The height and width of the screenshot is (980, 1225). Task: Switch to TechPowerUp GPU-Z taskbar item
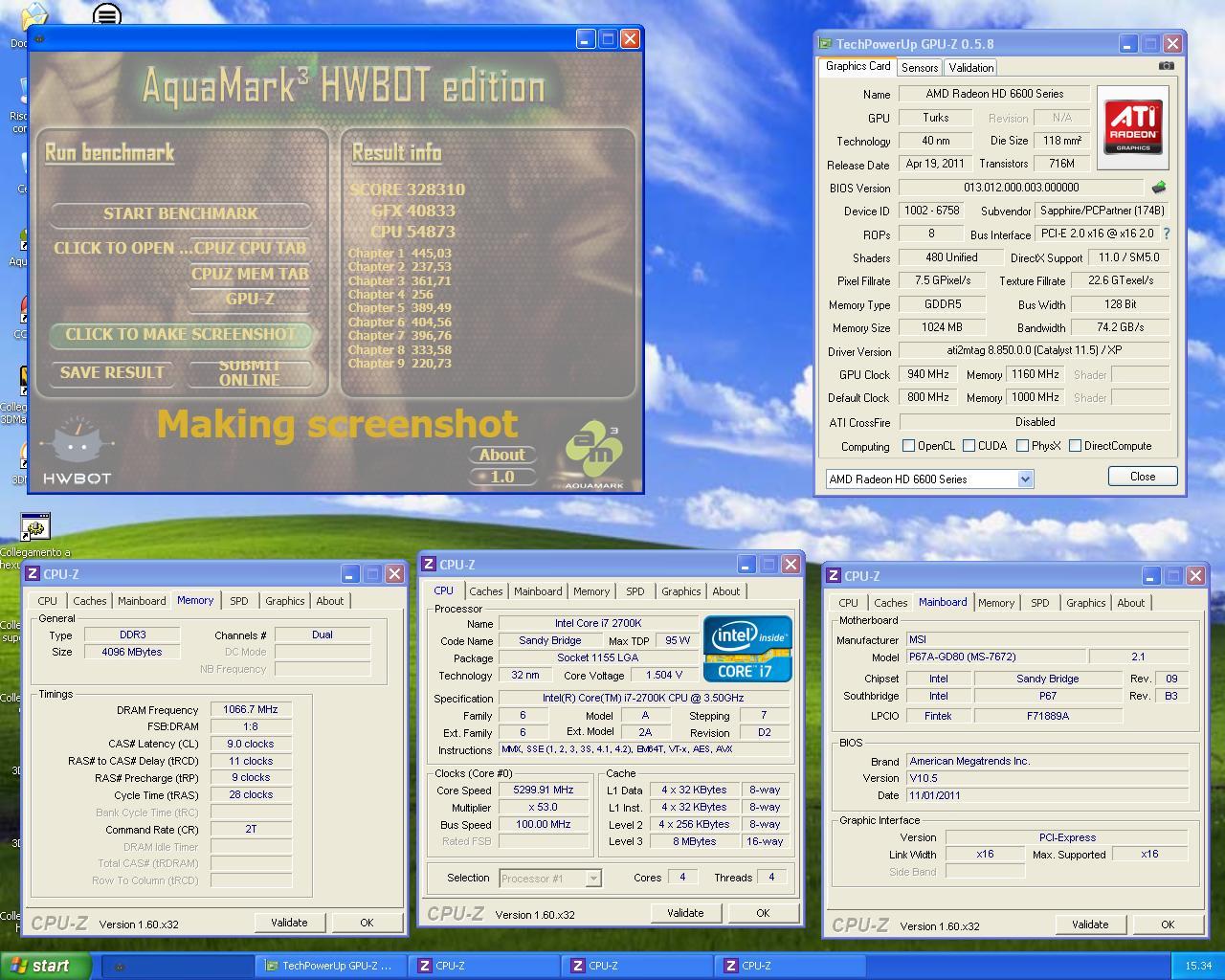(x=331, y=966)
